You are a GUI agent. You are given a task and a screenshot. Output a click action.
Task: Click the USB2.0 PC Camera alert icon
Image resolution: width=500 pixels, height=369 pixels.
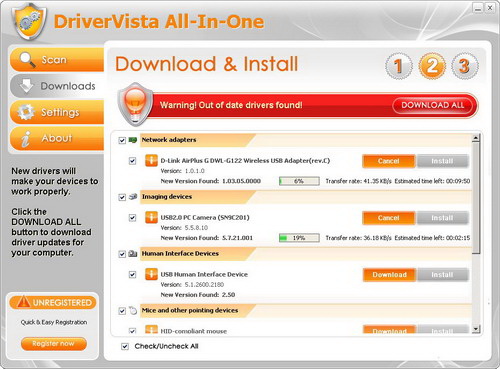coord(151,217)
